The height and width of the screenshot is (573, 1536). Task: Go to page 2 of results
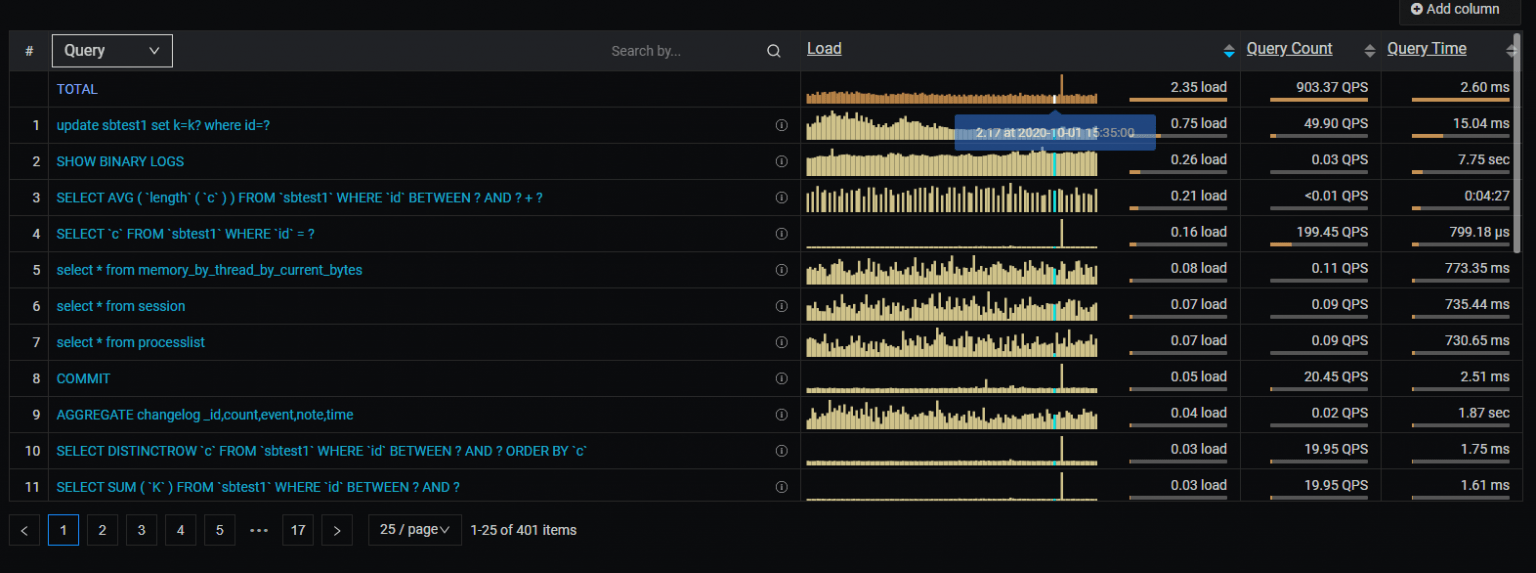pyautogui.click(x=102, y=530)
